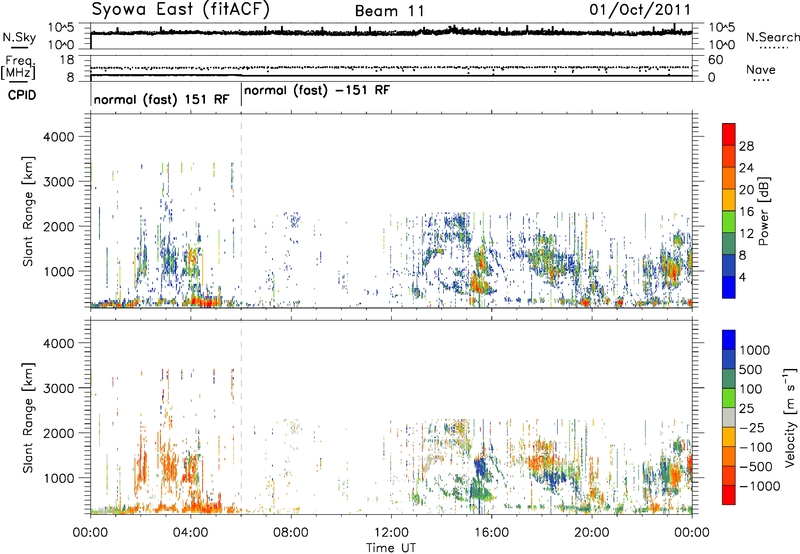Click the '04:00' time tick label
The width and height of the screenshot is (800, 554).
pos(190,533)
